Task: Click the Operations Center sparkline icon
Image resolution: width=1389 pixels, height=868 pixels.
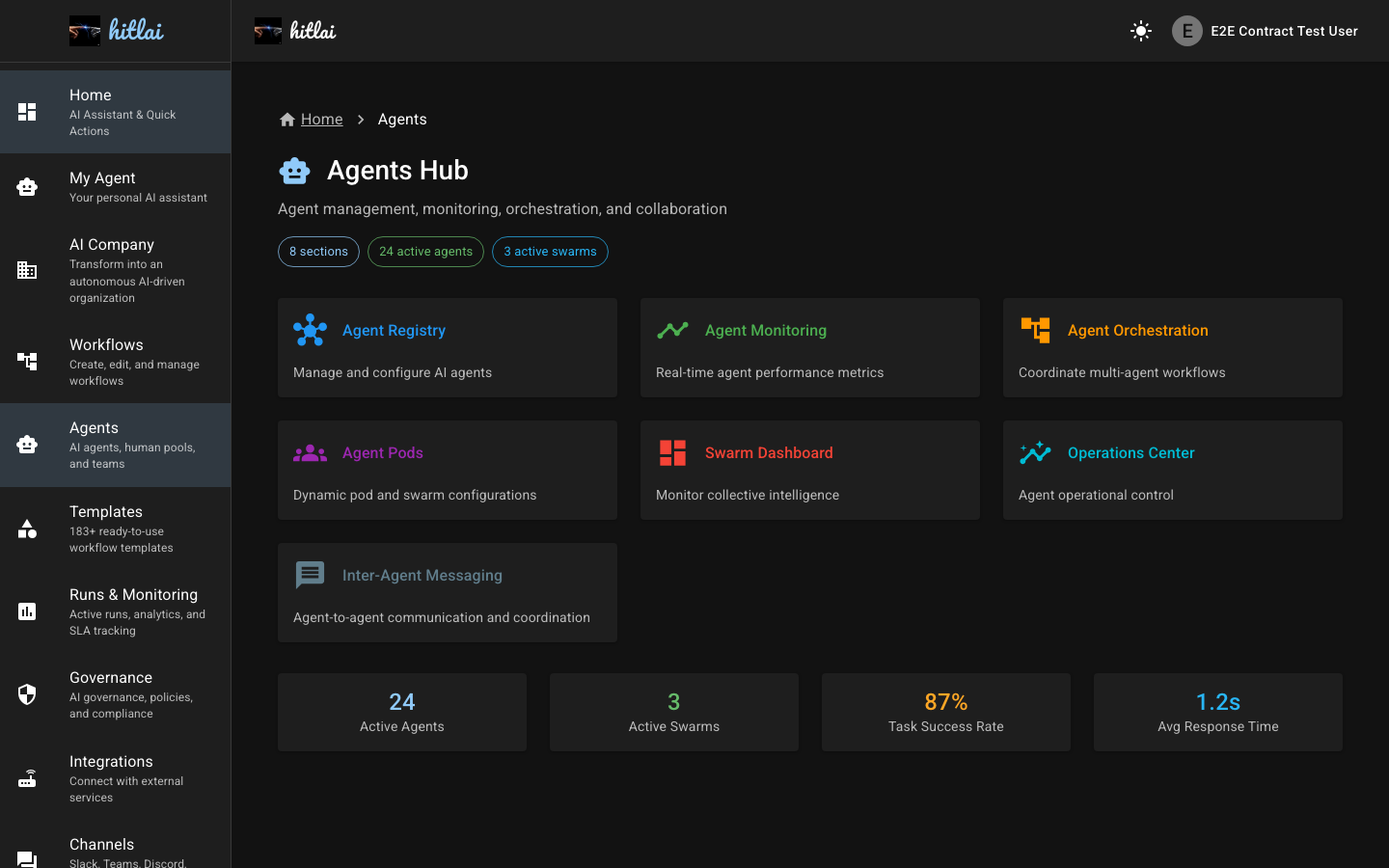Action: [x=1035, y=452]
